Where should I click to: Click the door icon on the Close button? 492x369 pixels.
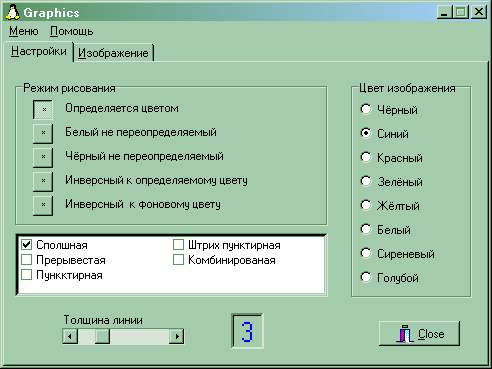coord(405,334)
